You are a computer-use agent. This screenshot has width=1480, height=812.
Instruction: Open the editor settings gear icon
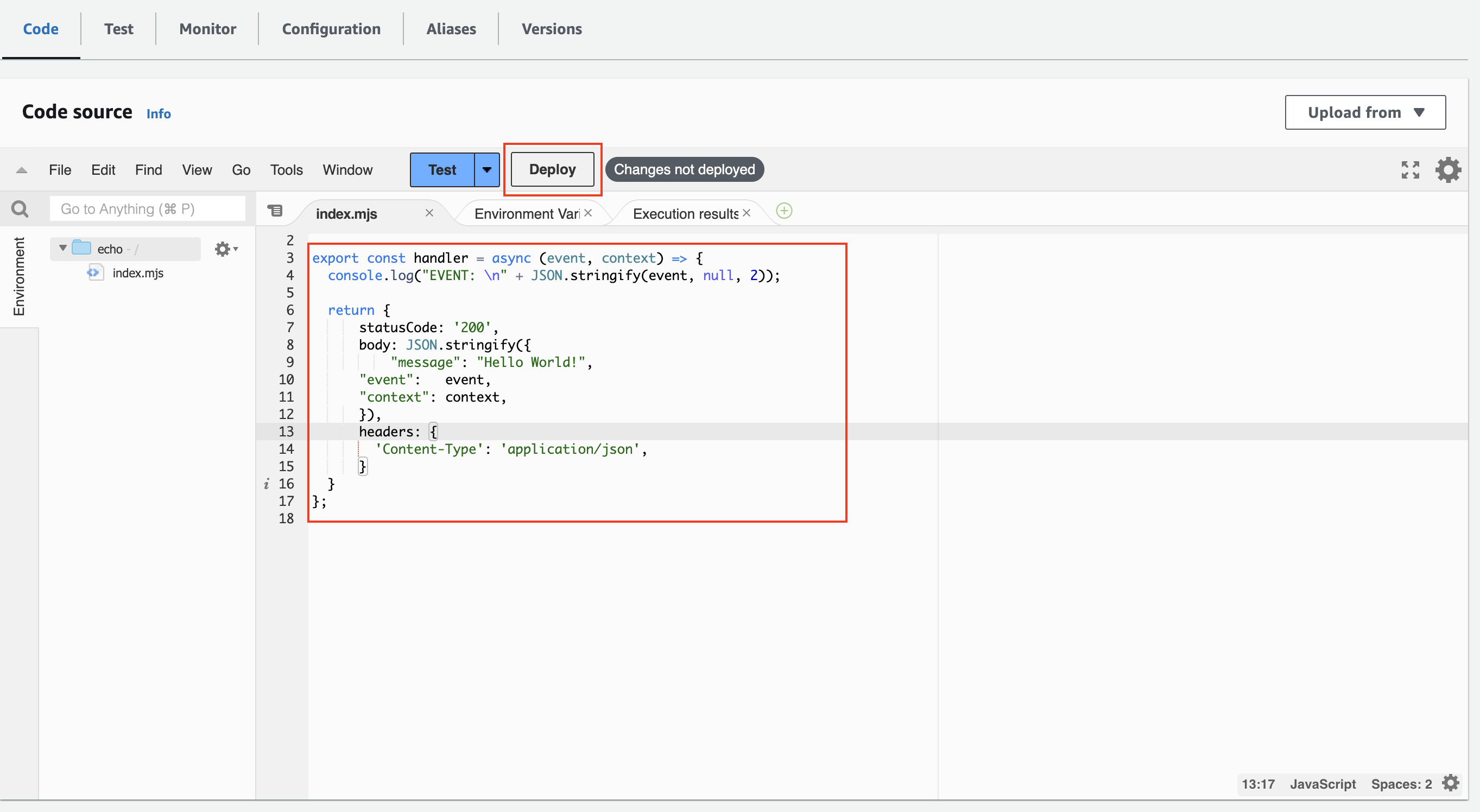tap(1448, 170)
